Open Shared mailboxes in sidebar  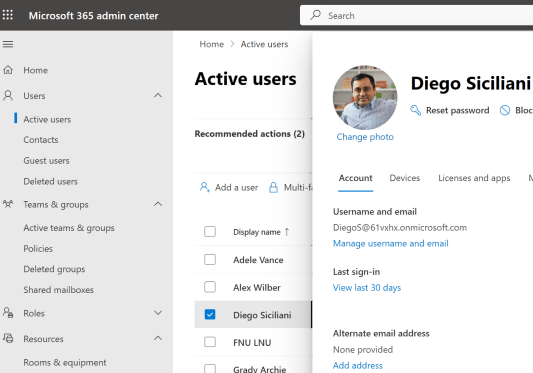[58, 290]
